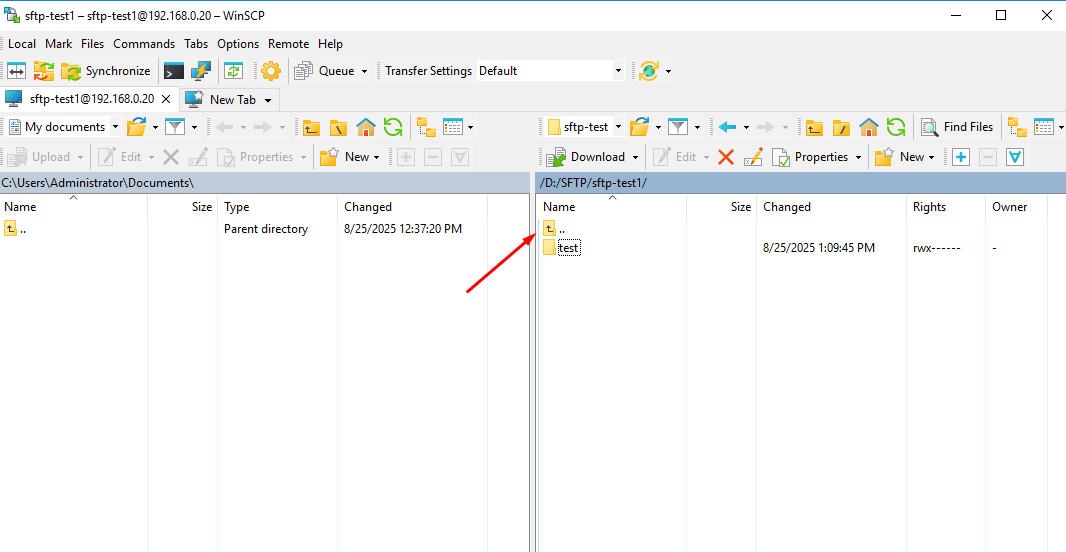The height and width of the screenshot is (552, 1066).
Task: Open a New Tab
Action: [223, 99]
